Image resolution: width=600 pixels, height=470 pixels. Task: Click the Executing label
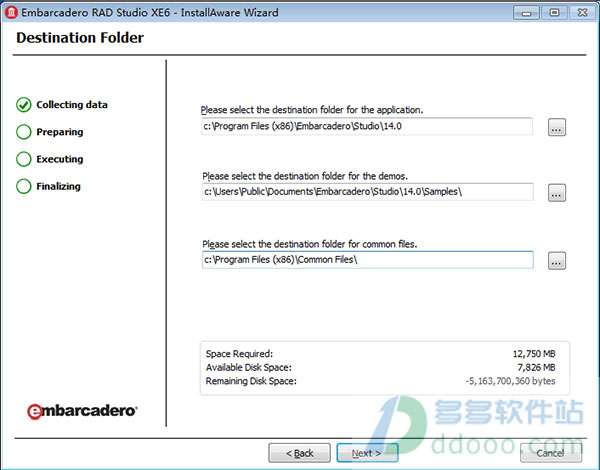tap(60, 159)
